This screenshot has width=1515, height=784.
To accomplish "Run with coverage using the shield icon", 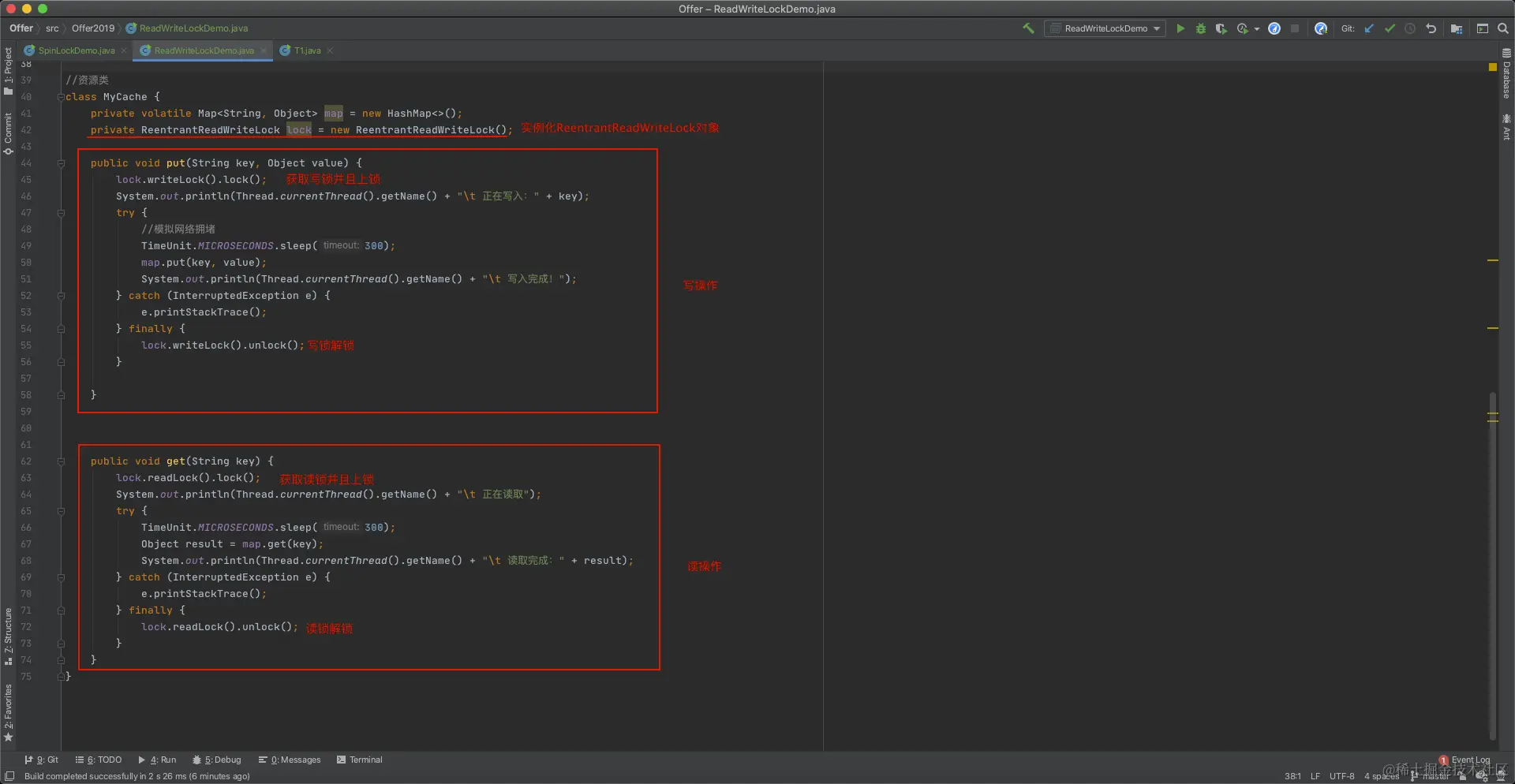I will click(1221, 28).
